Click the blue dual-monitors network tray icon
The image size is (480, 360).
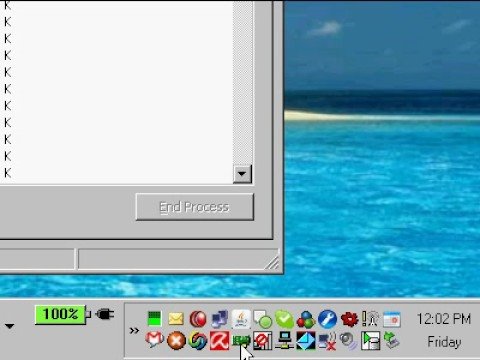pos(220,319)
